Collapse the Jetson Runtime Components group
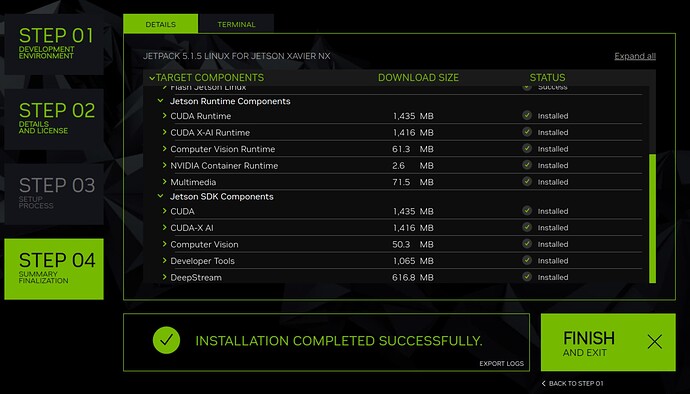The height and width of the screenshot is (394, 690). click(x=161, y=101)
